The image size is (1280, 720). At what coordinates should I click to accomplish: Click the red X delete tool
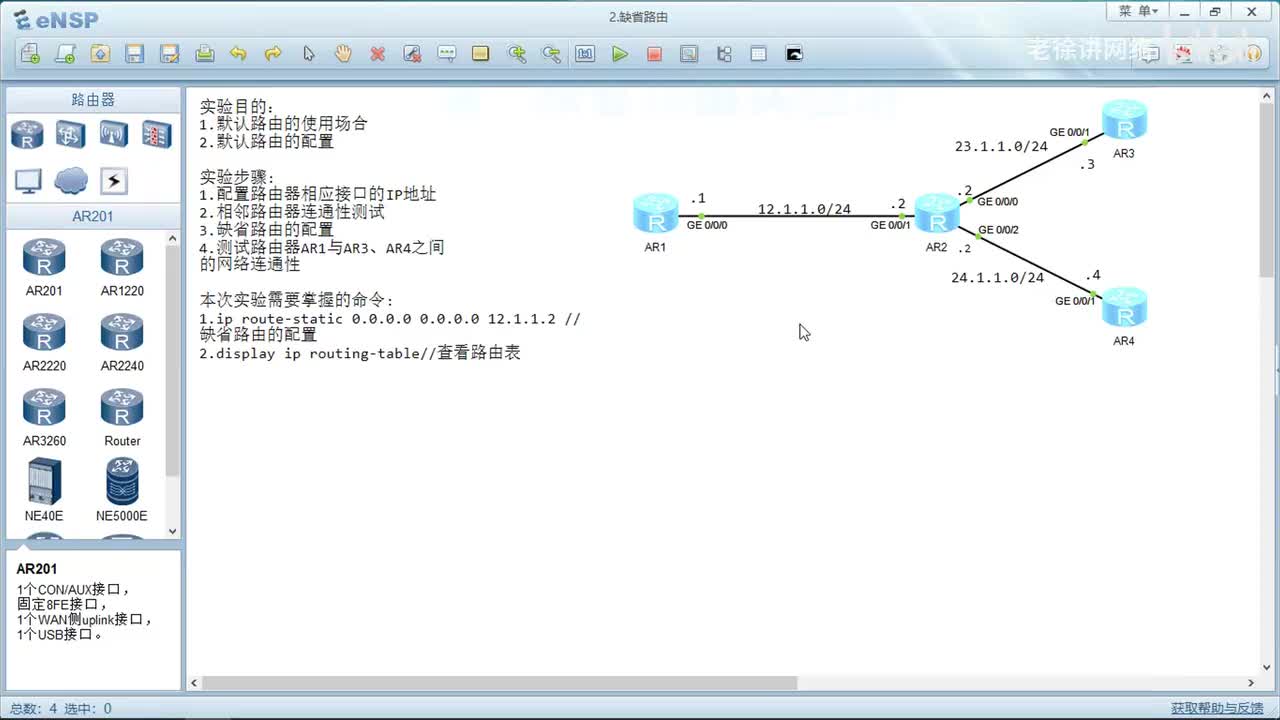pyautogui.click(x=377, y=54)
